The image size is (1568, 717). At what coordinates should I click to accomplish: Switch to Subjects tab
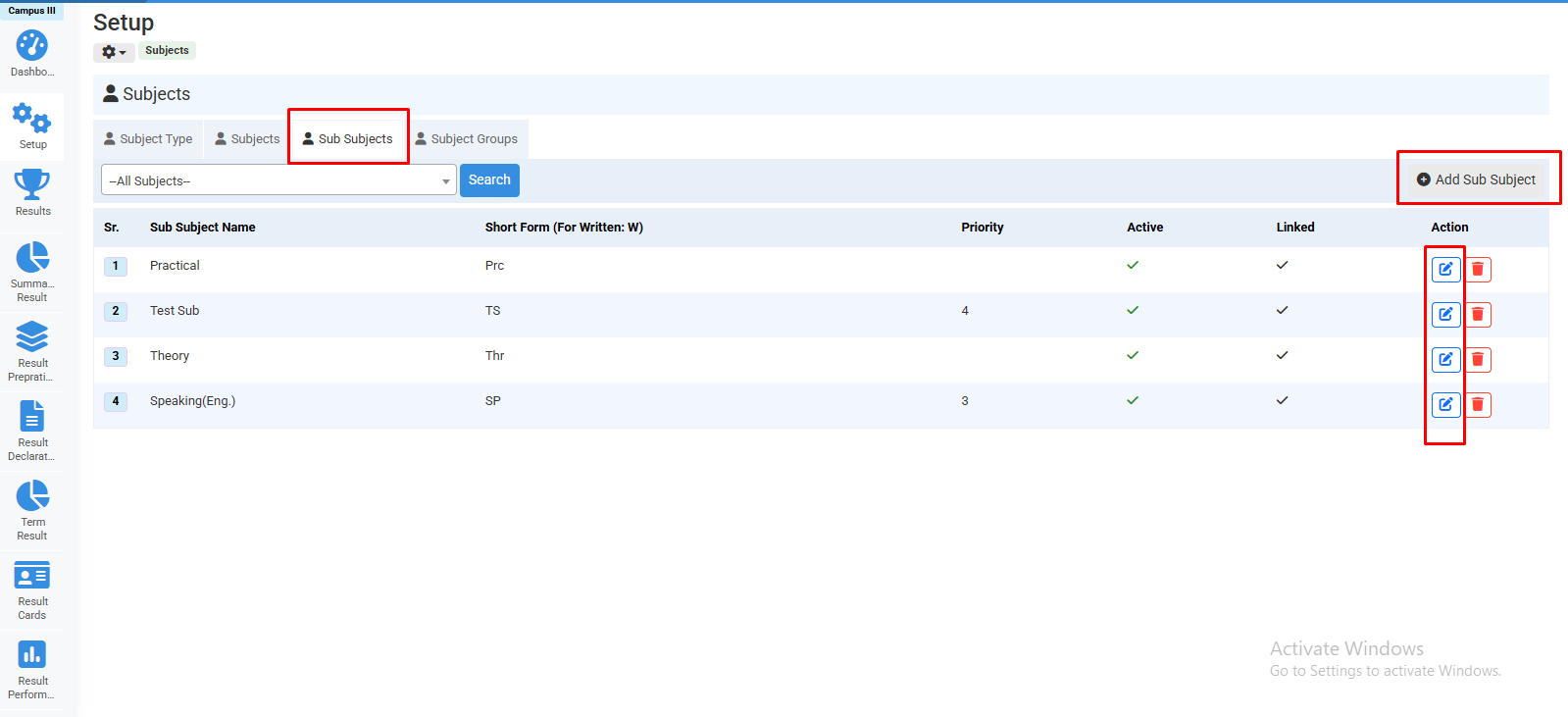[248, 139]
